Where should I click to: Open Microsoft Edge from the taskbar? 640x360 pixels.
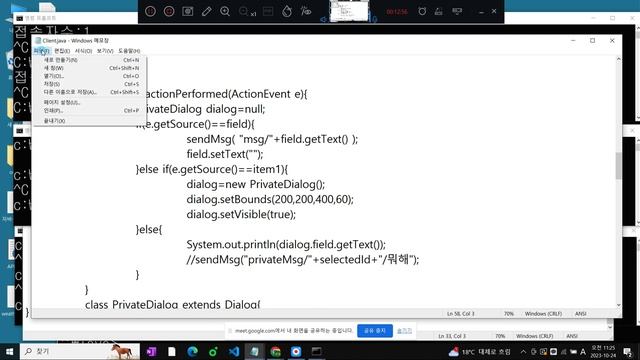(x=193, y=351)
